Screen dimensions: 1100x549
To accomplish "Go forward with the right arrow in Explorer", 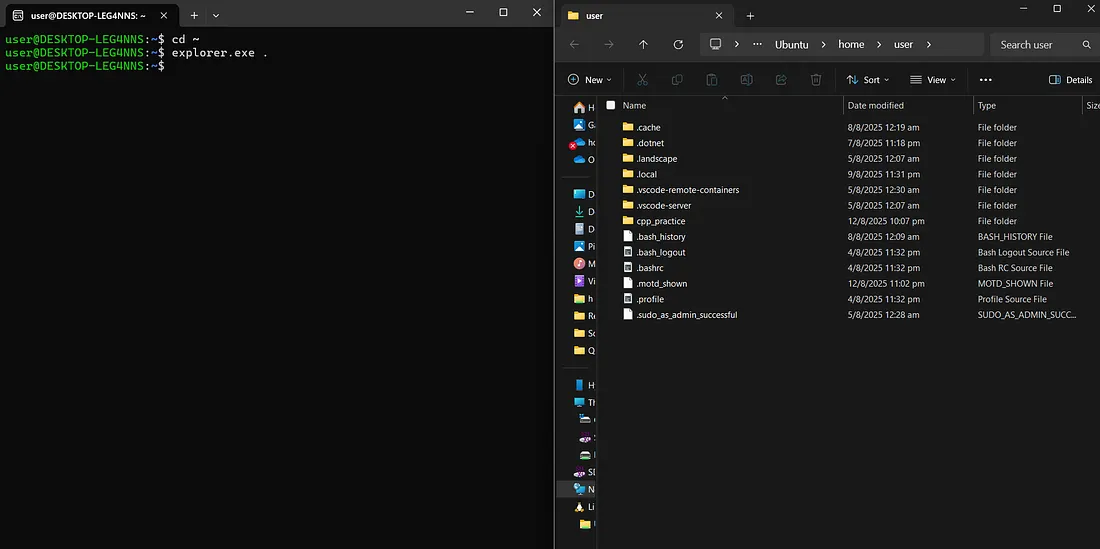I will (609, 44).
